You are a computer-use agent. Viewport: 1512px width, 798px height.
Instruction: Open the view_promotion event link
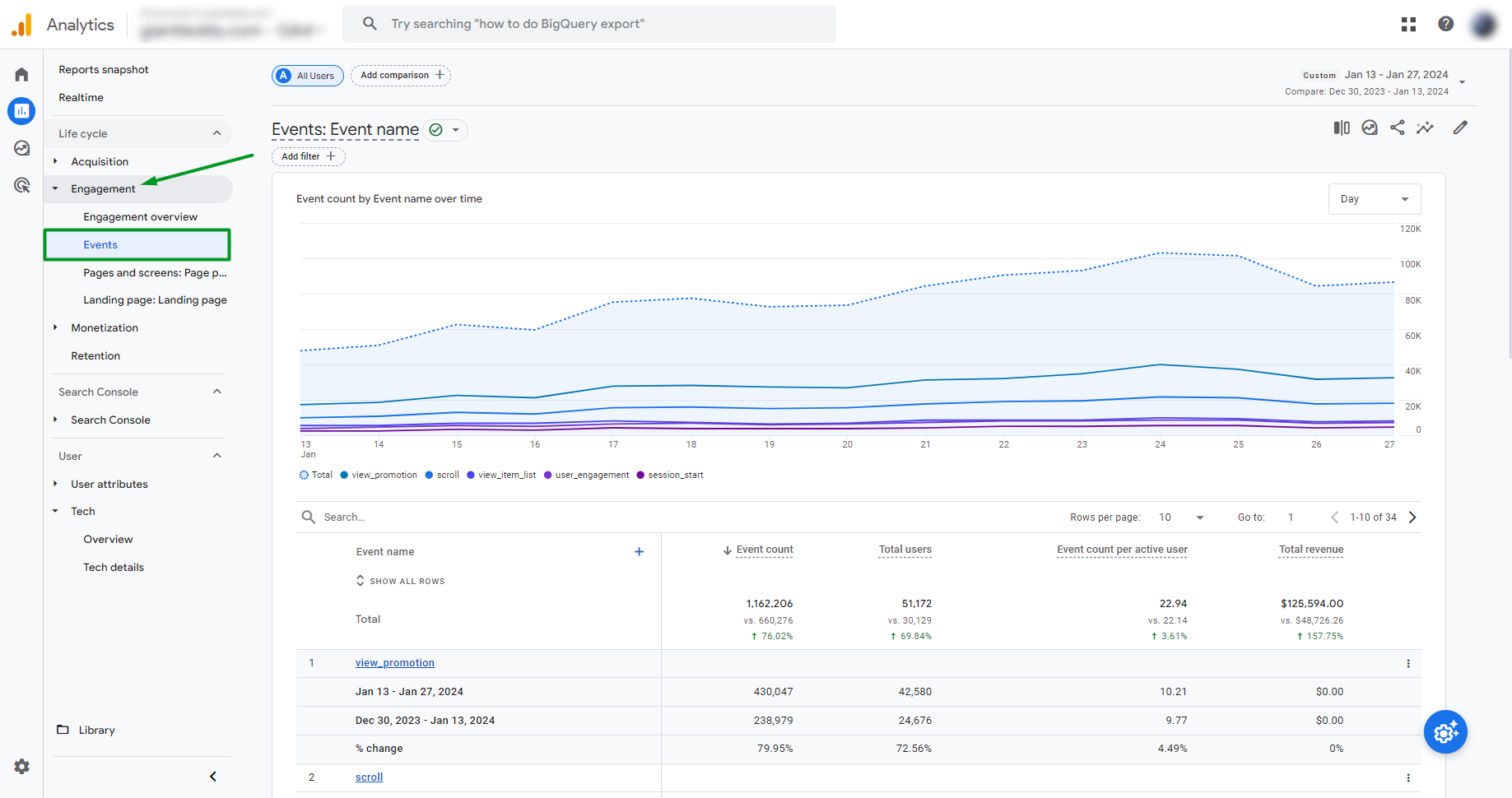tap(395, 663)
